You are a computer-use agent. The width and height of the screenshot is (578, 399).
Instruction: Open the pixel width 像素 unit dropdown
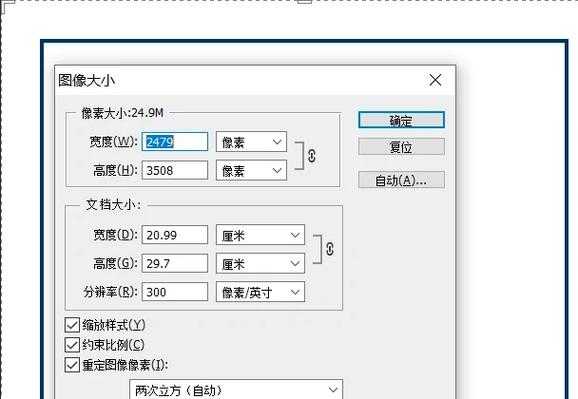[x=251, y=142]
